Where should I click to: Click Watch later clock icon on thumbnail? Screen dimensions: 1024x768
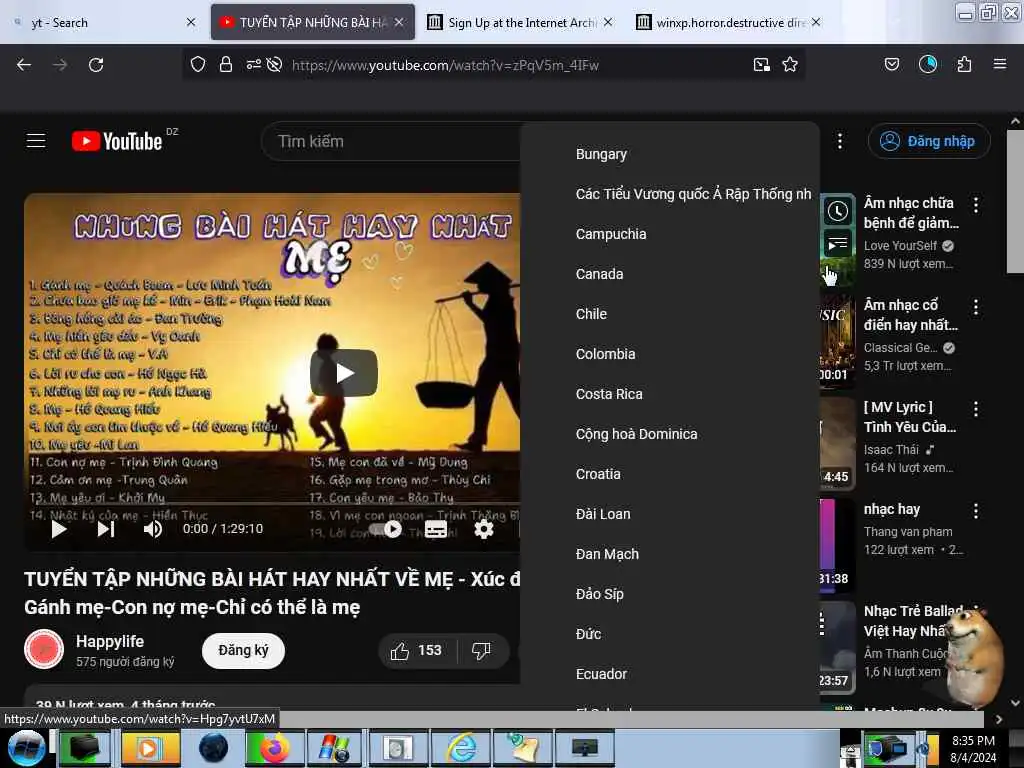pos(838,211)
